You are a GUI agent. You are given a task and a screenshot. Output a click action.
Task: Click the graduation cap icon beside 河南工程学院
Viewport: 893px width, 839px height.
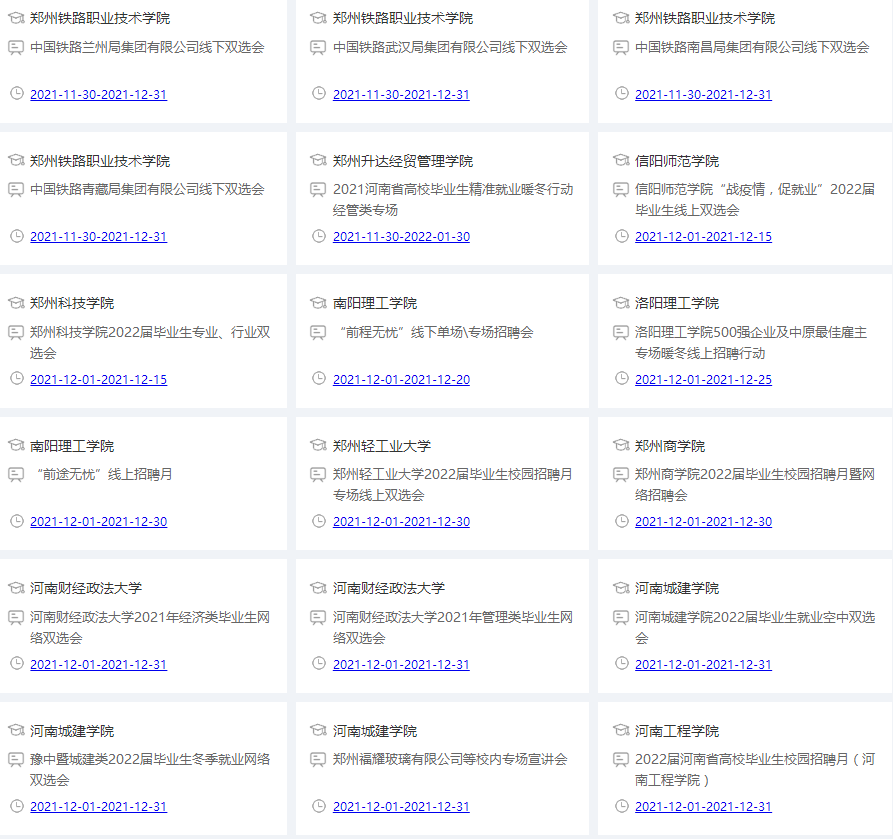point(621,730)
